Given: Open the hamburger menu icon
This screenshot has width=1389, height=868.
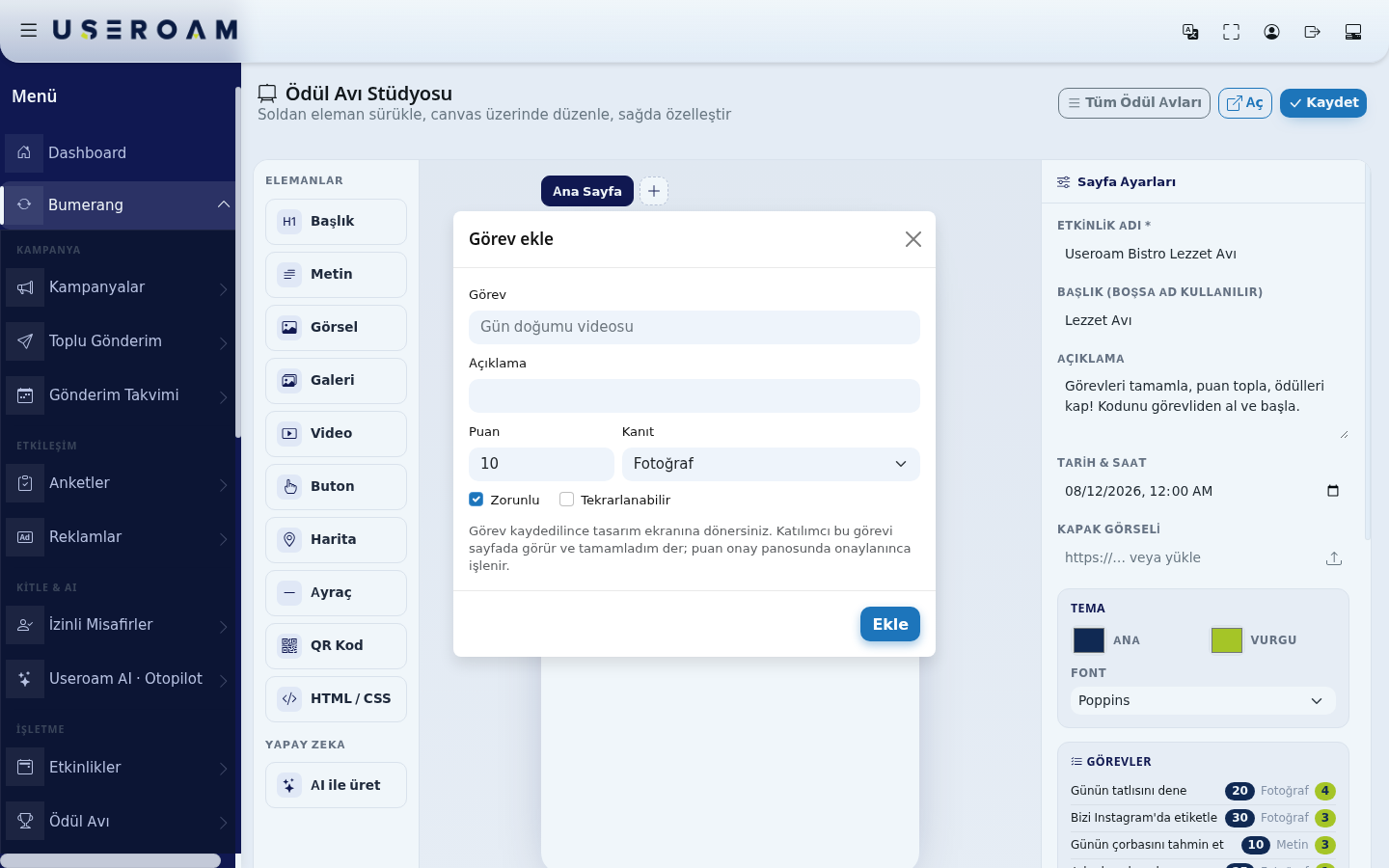Looking at the screenshot, I should tap(29, 31).
